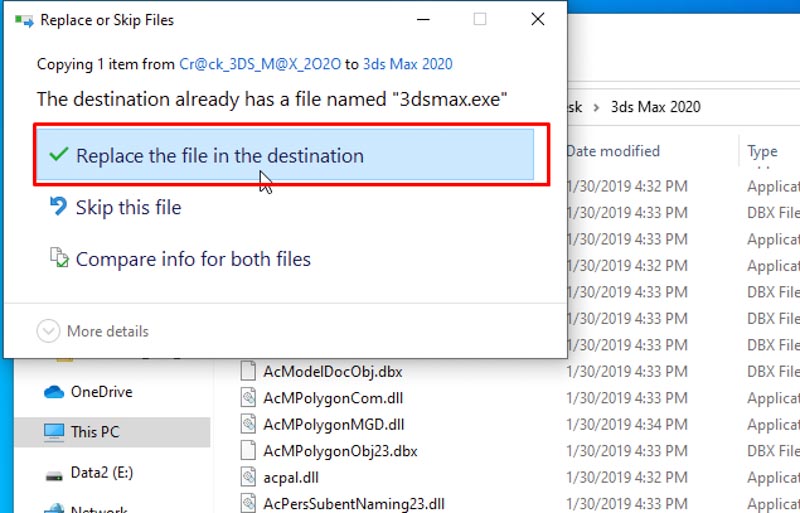Sort files by Date modified header

click(x=613, y=151)
